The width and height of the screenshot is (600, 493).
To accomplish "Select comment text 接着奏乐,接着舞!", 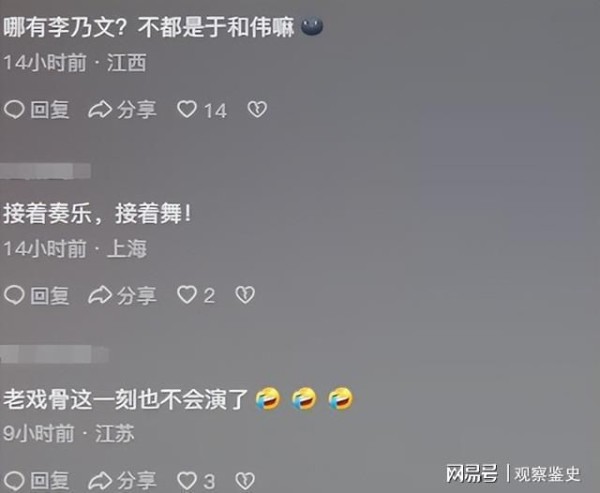I will pos(97,213).
